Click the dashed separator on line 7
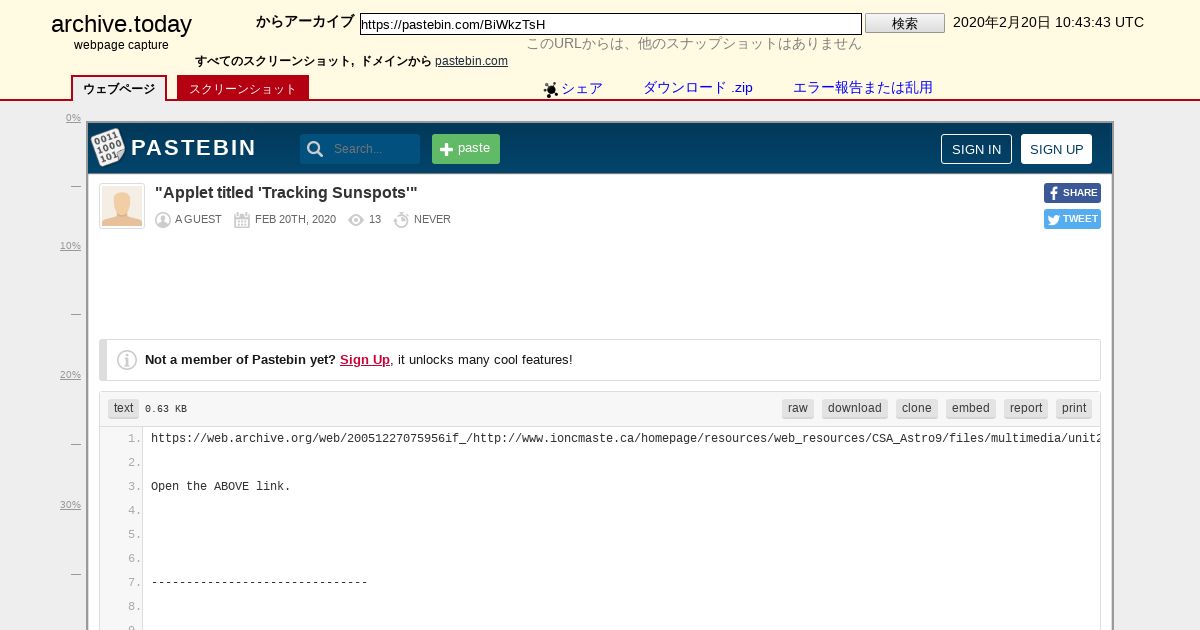The image size is (1200, 630). point(259,583)
